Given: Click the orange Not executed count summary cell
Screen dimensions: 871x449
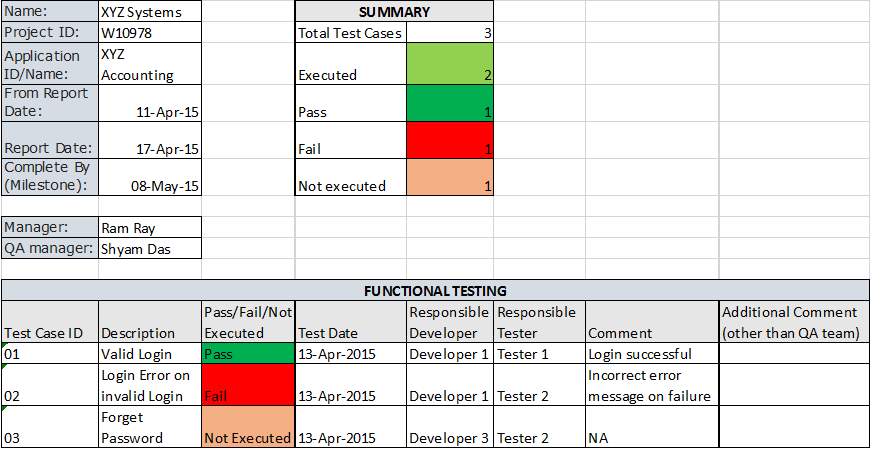Looking at the screenshot, I should [450, 177].
